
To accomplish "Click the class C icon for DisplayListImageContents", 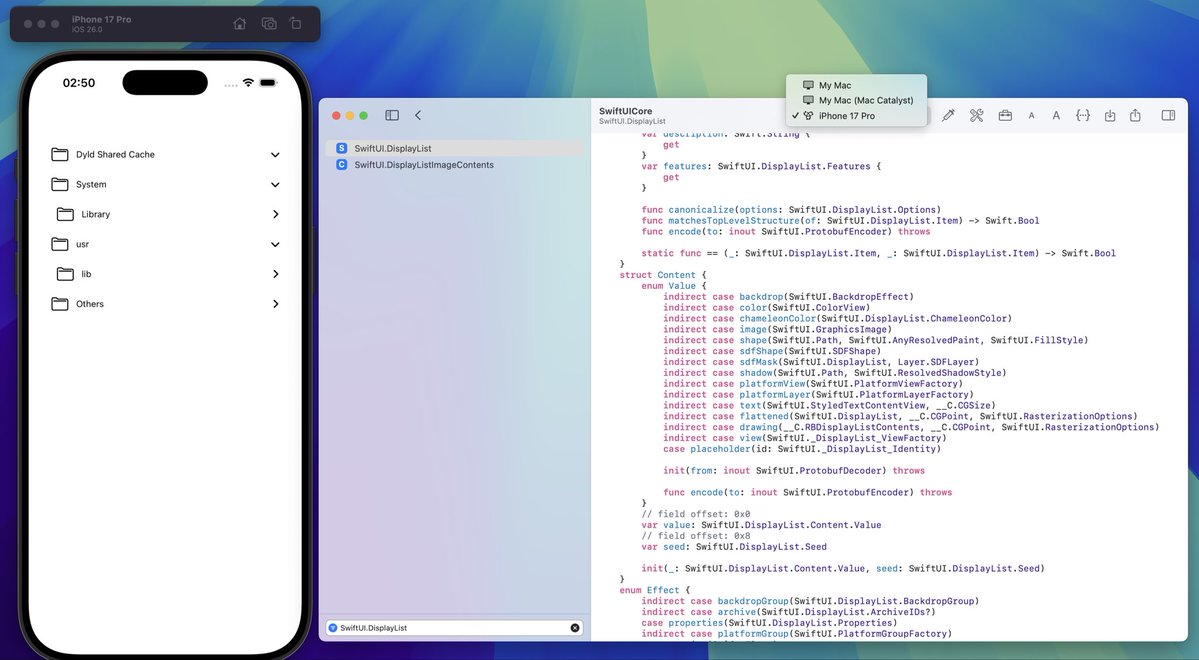I will point(342,164).
